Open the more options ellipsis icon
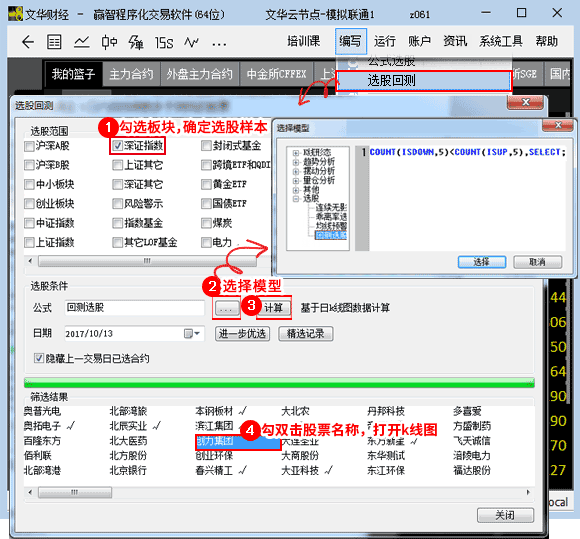This screenshot has height=539, width=580. click(219, 45)
